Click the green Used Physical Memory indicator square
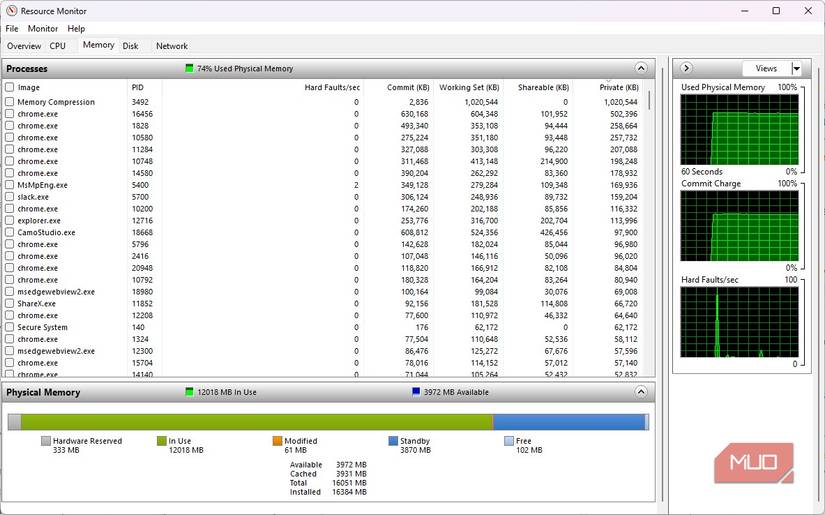 click(x=189, y=68)
